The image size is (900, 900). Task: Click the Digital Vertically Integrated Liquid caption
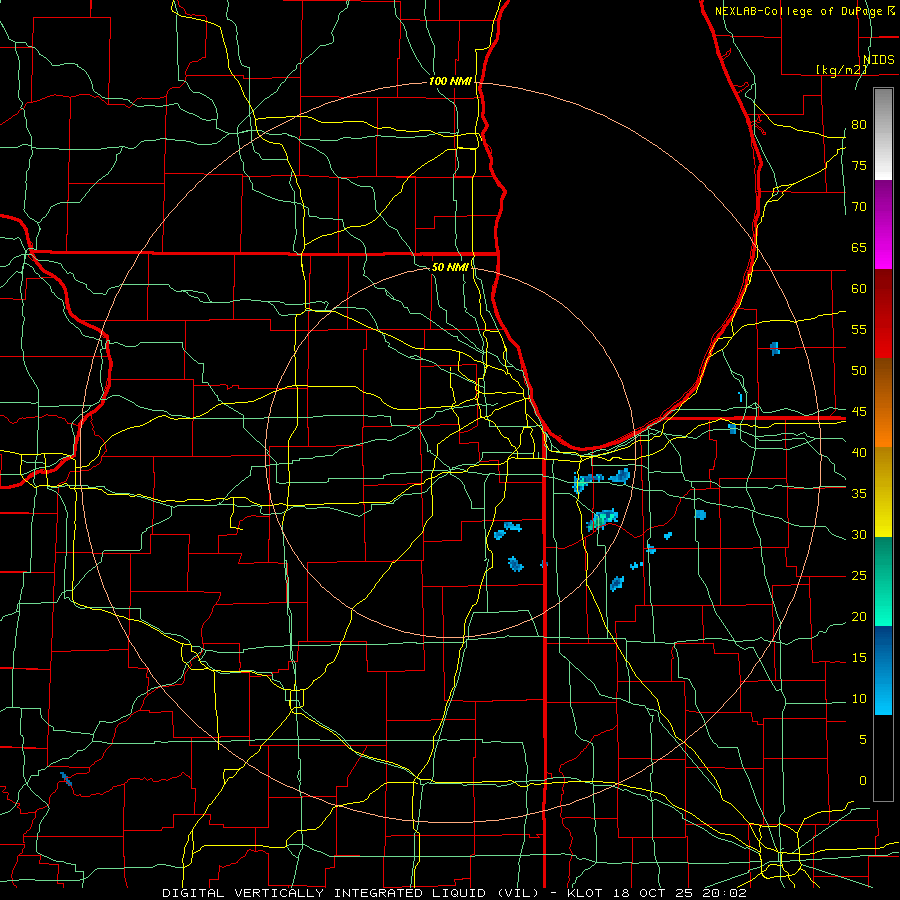[x=454, y=893]
